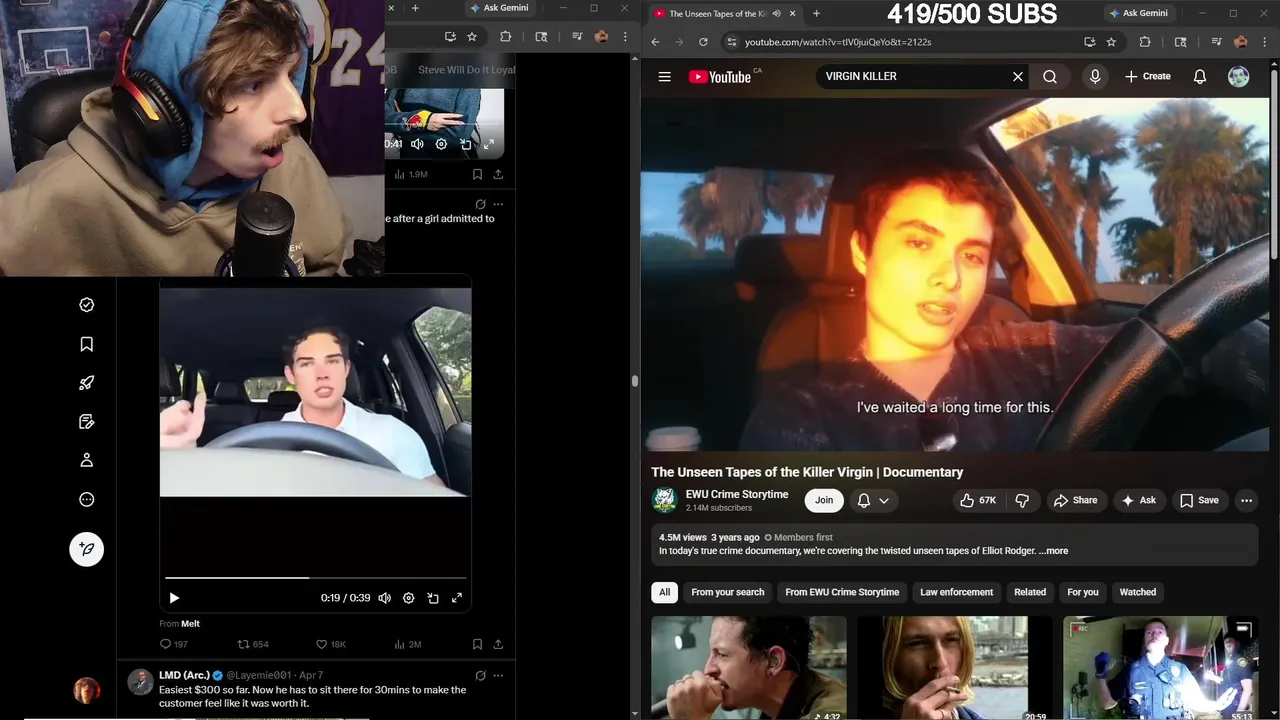Go back in the YouTube window
1280x720 pixels.
pos(655,42)
